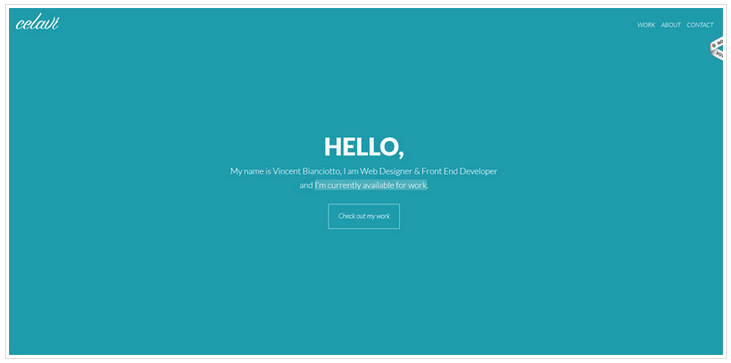Click the award ribbon badge at right edge
Viewport: 731px width, 363px height.
[x=717, y=48]
